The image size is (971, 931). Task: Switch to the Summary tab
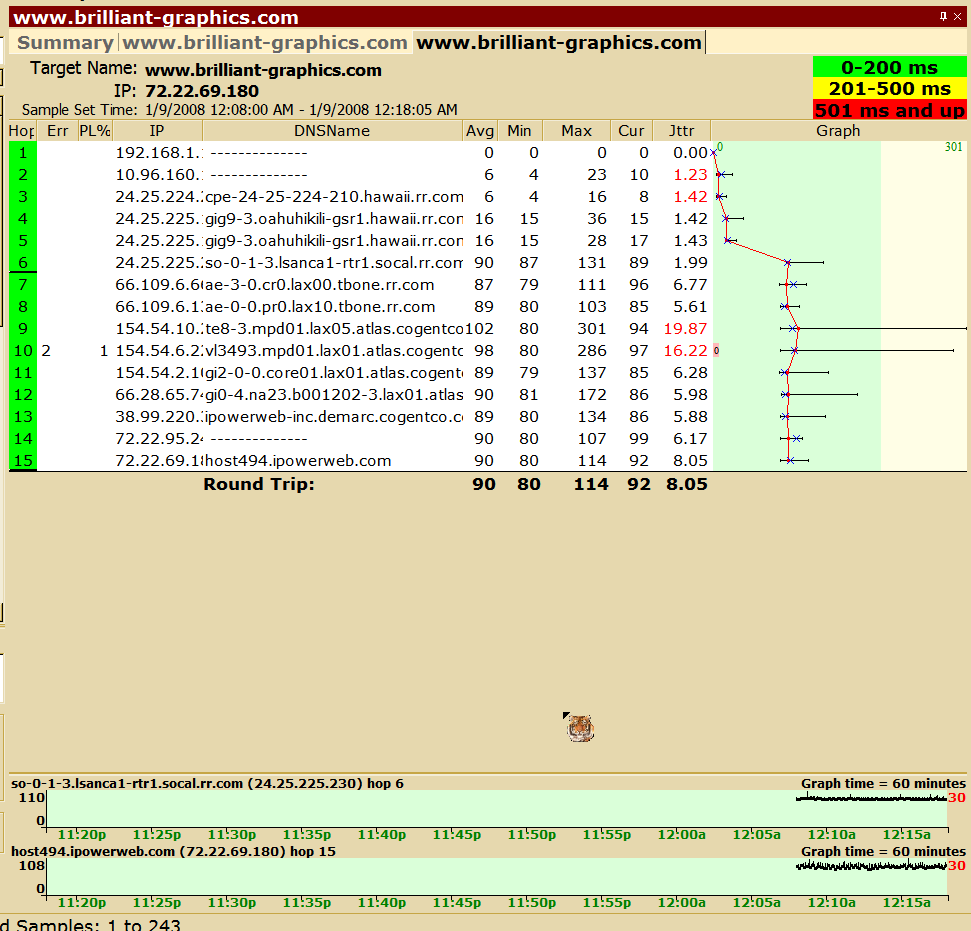65,43
